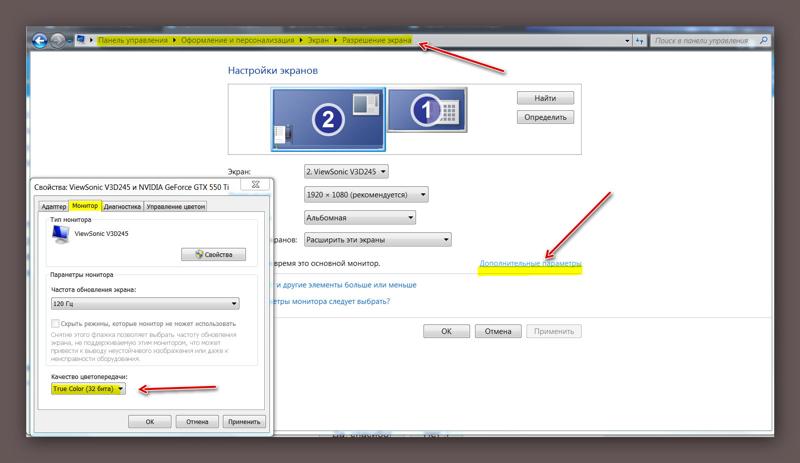This screenshot has width=800, height=463.
Task: Click Применить in the monitor properties dialog
Action: click(244, 422)
